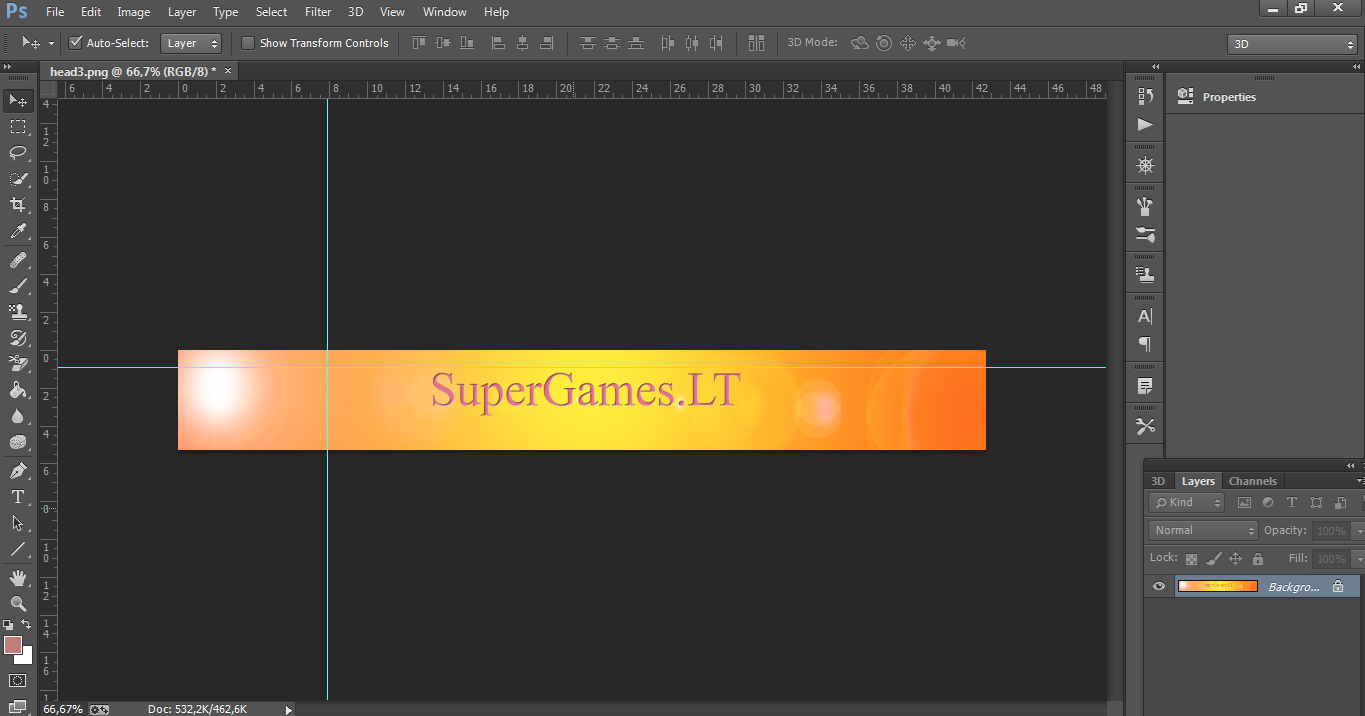Open the Layers panel flyout menu
Image resolution: width=1365 pixels, height=716 pixels.
pyautogui.click(x=1359, y=481)
